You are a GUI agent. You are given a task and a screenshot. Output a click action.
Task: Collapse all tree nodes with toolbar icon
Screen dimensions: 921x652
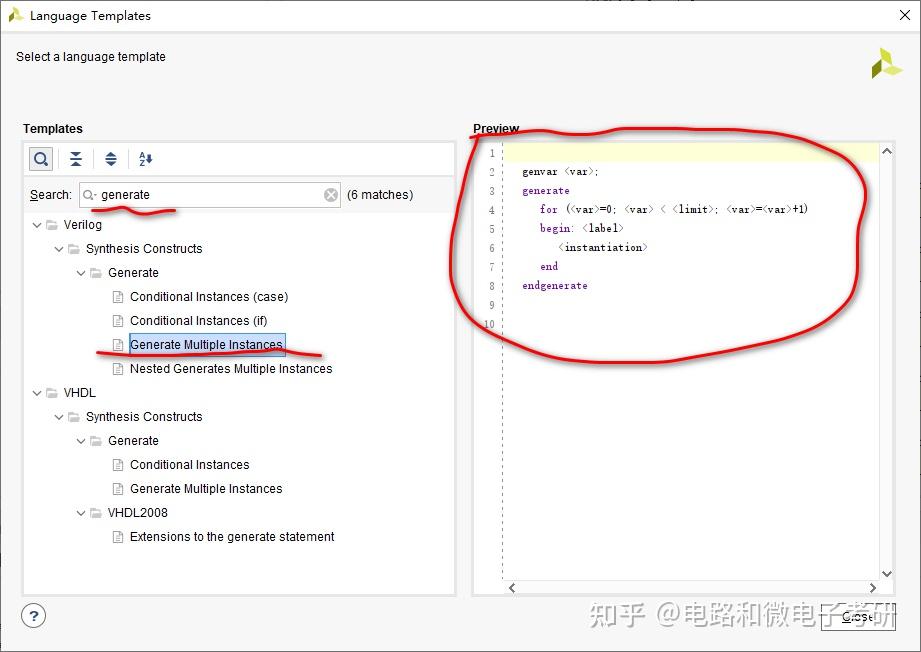(76, 159)
